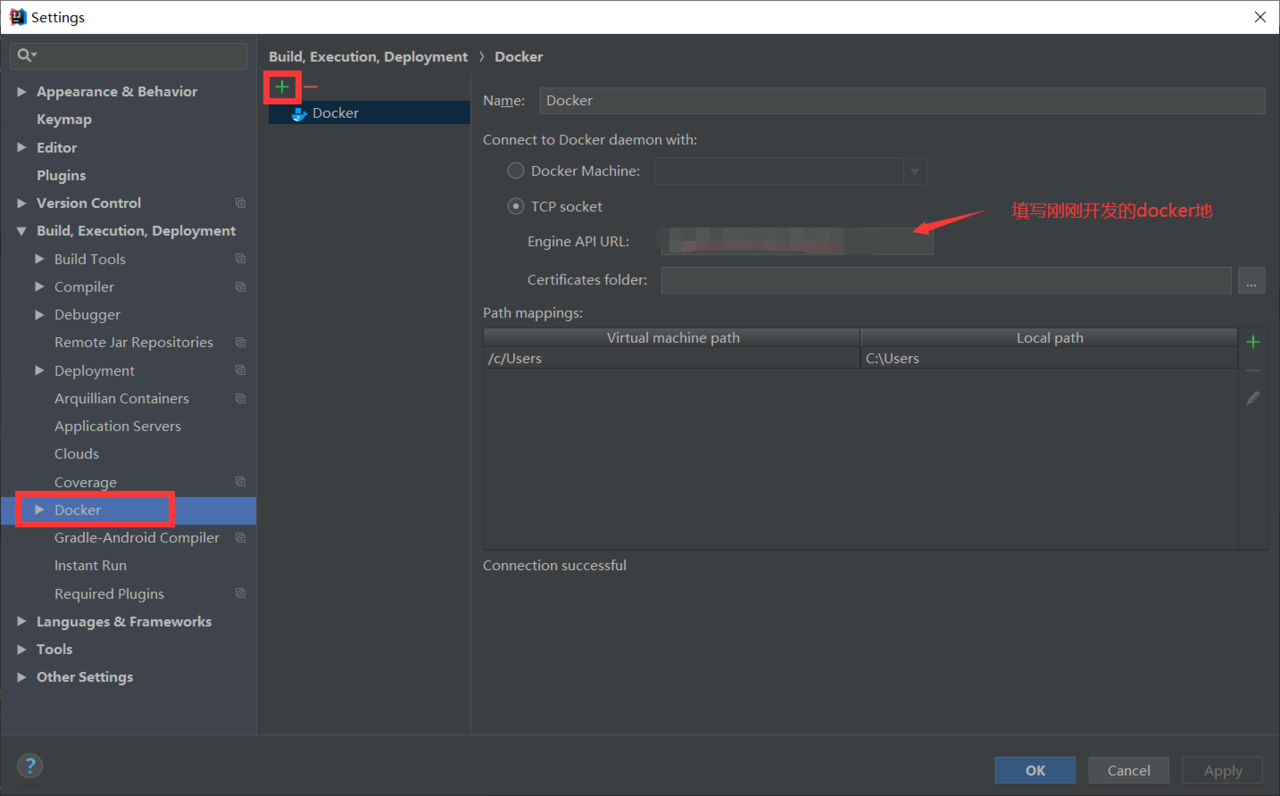Click Local path column header

[1049, 338]
